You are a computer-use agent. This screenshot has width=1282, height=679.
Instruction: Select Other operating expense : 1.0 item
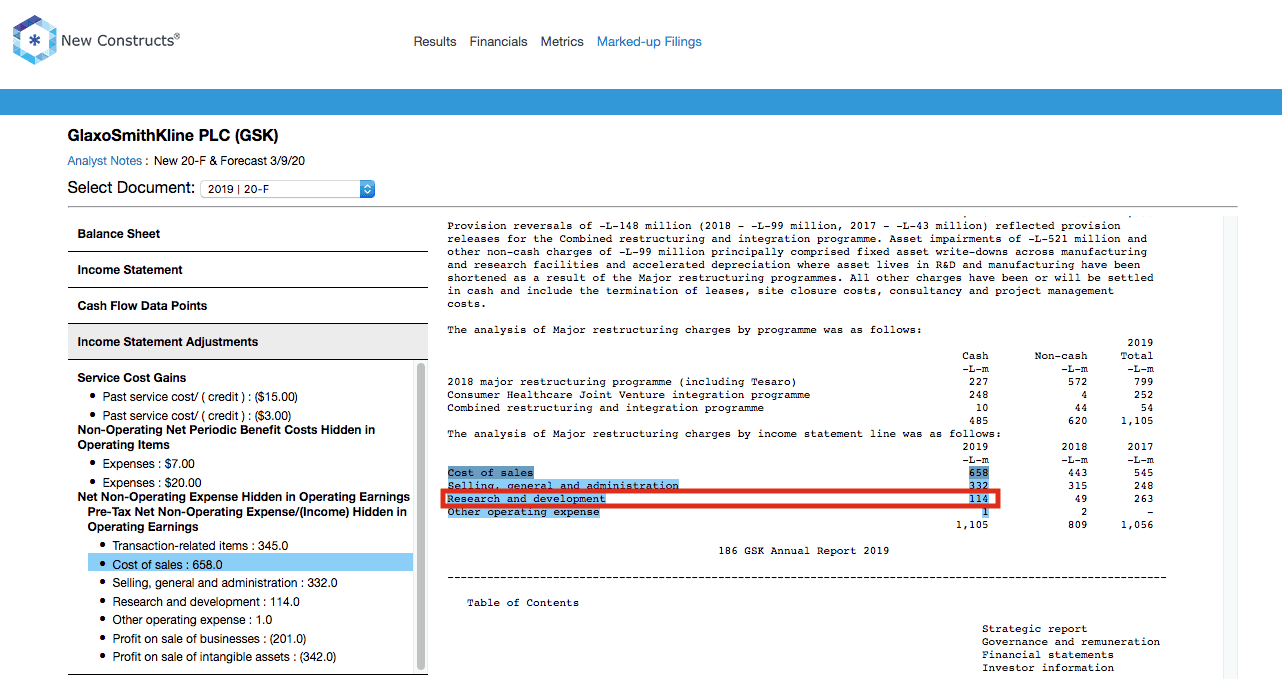192,620
